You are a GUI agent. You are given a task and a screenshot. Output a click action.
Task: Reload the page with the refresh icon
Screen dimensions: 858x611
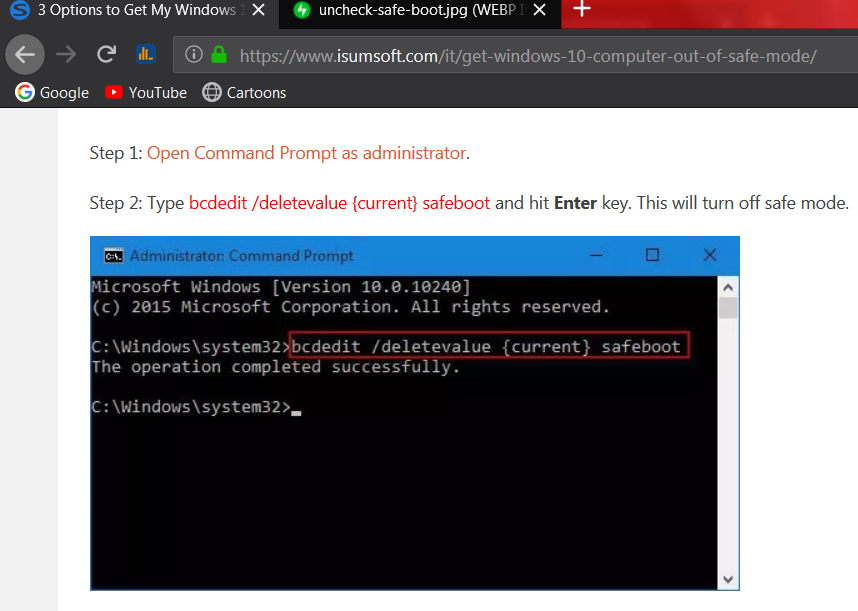click(106, 54)
